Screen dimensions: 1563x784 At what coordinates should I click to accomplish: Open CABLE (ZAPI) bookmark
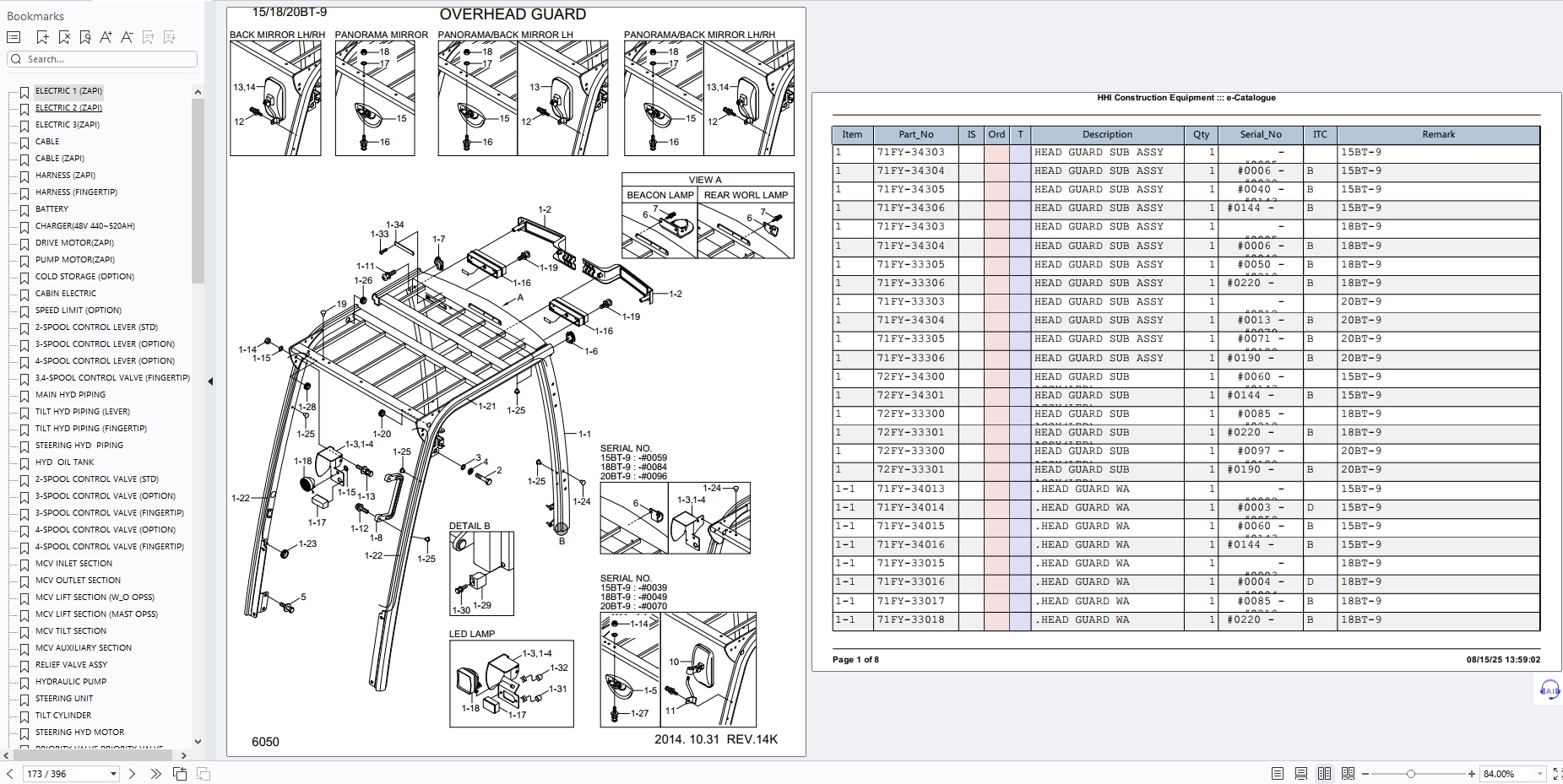coord(60,159)
